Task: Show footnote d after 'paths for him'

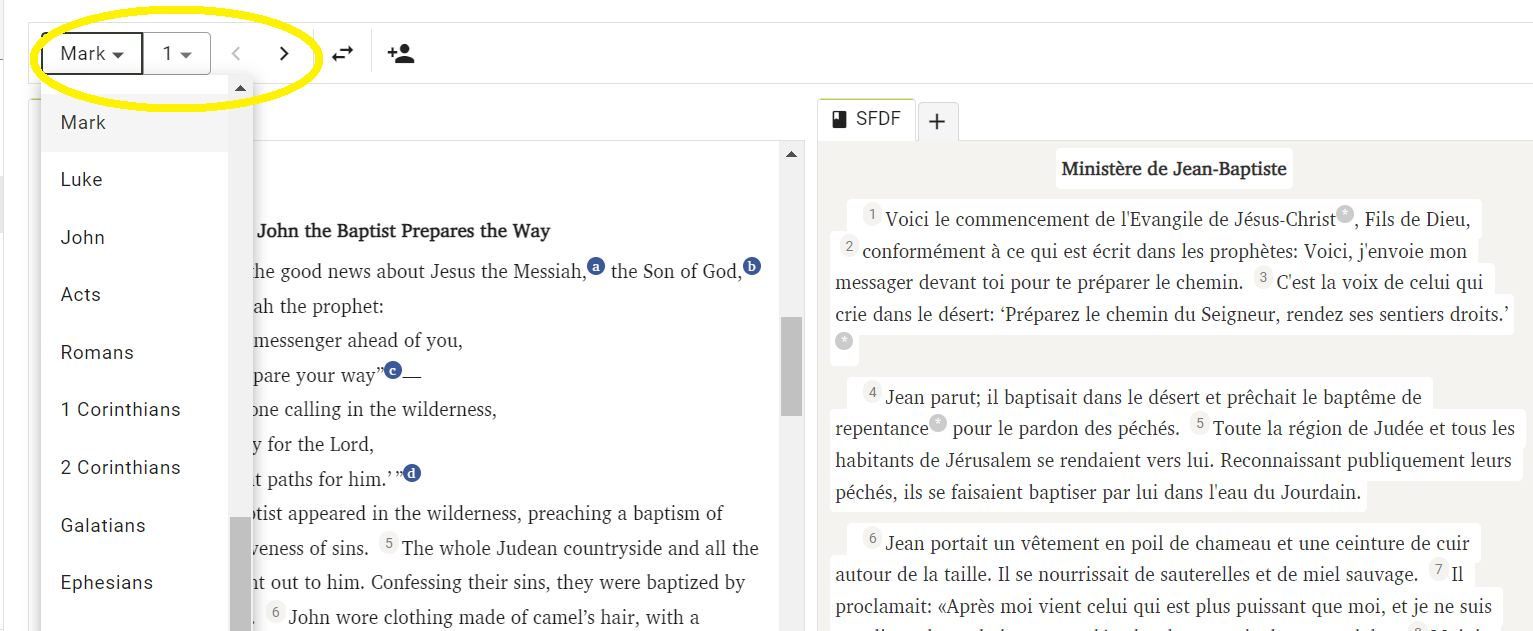Action: click(x=411, y=473)
